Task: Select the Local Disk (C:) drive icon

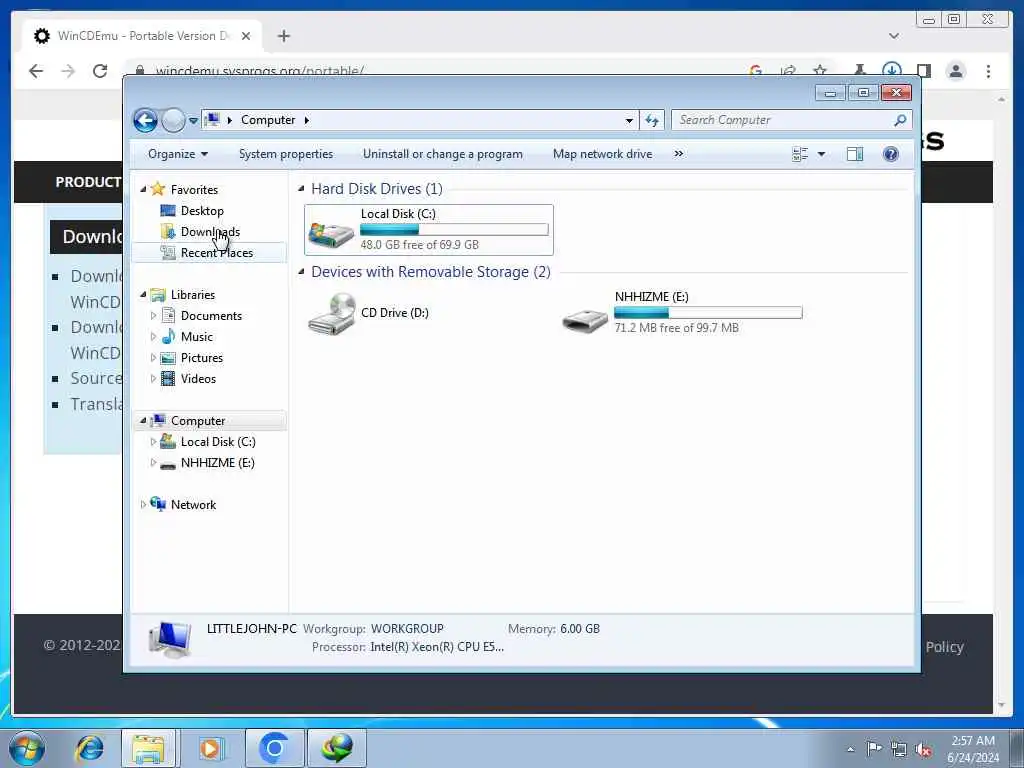Action: [x=331, y=233]
